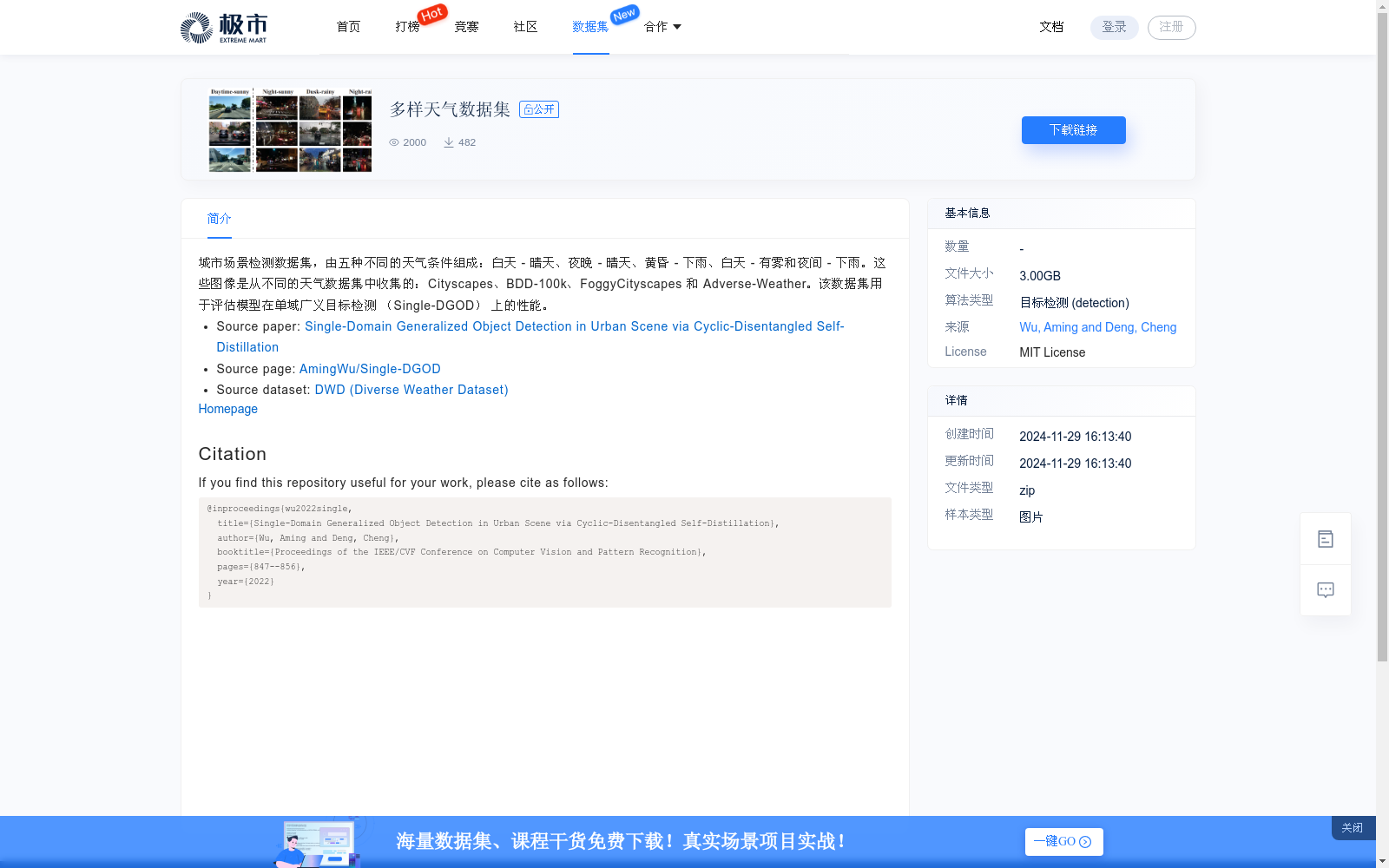Go to 首页 home page

(348, 27)
